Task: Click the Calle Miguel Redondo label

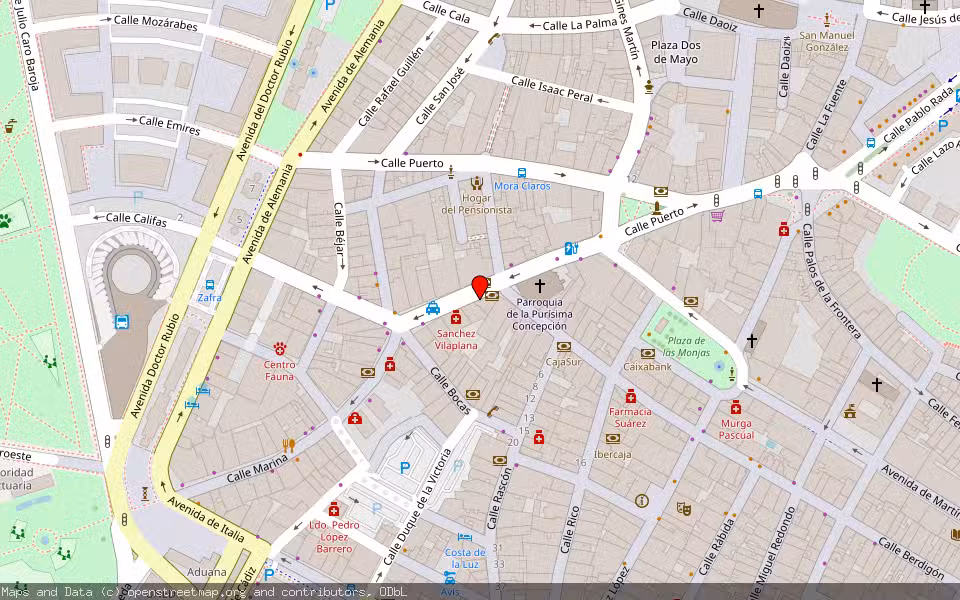Action: point(772,553)
